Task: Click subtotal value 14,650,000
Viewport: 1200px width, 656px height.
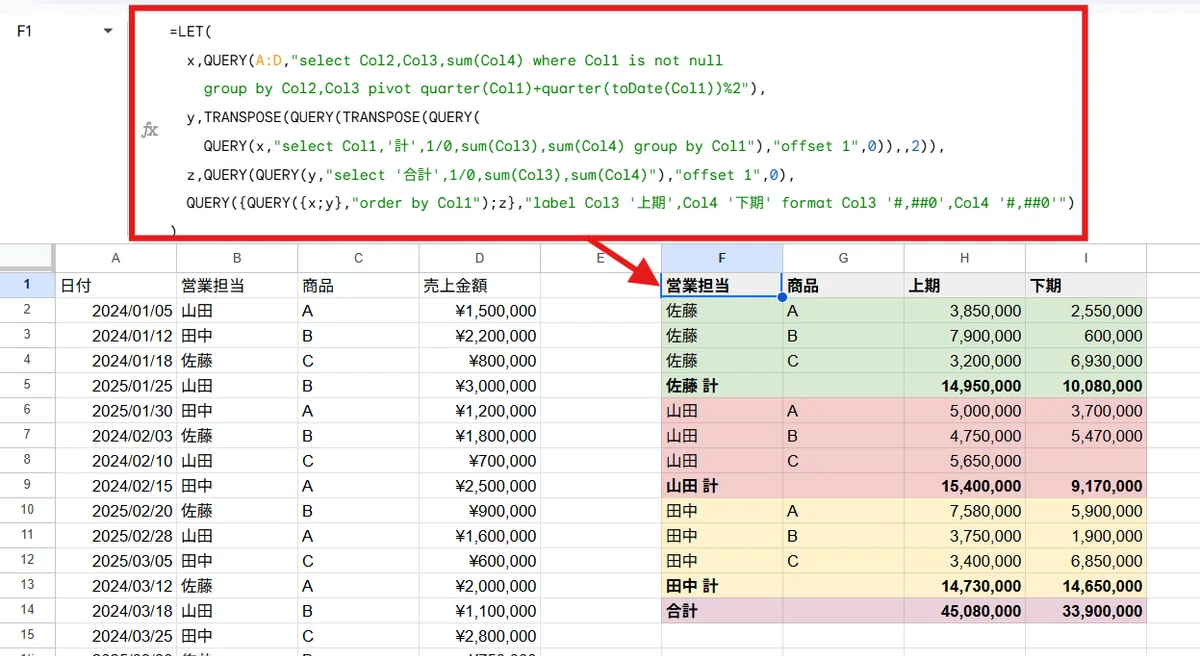Action: tap(1085, 585)
